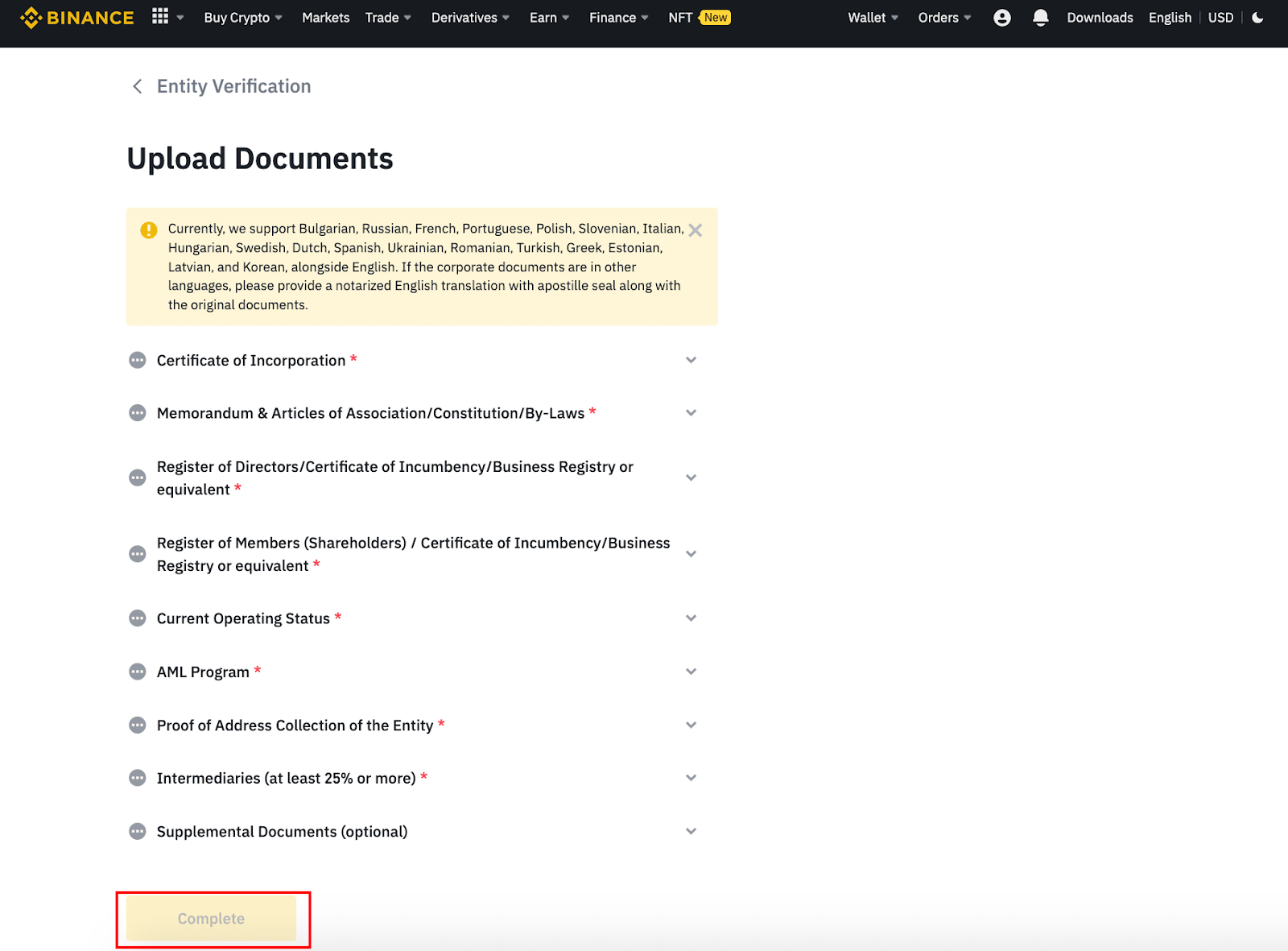1288x951 pixels.
Task: Change currency from USD
Action: (1220, 18)
